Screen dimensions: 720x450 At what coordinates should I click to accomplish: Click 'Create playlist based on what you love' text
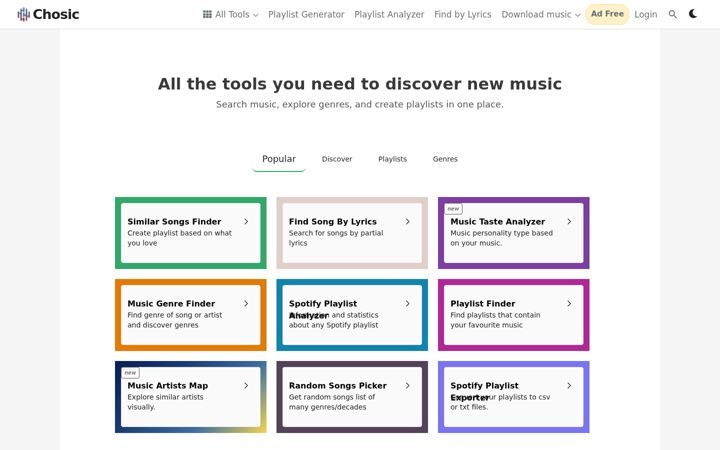tap(180, 238)
